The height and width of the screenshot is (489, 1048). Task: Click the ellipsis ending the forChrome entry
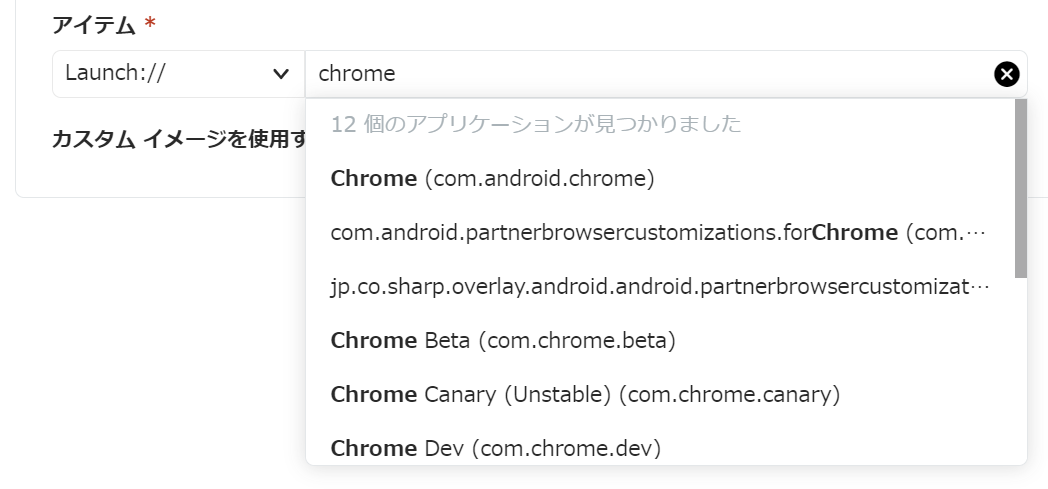pos(978,234)
